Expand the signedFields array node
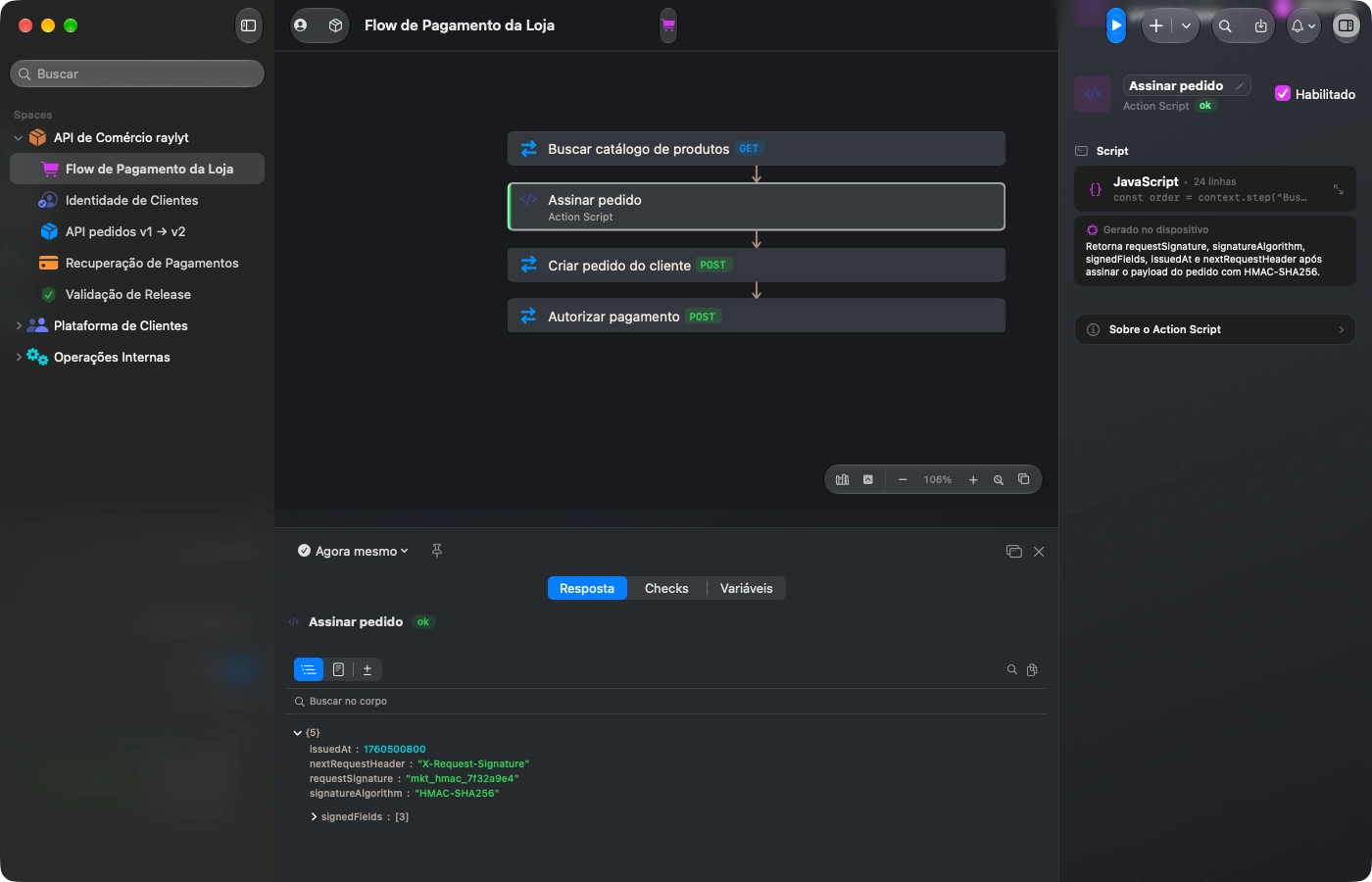 click(x=314, y=817)
